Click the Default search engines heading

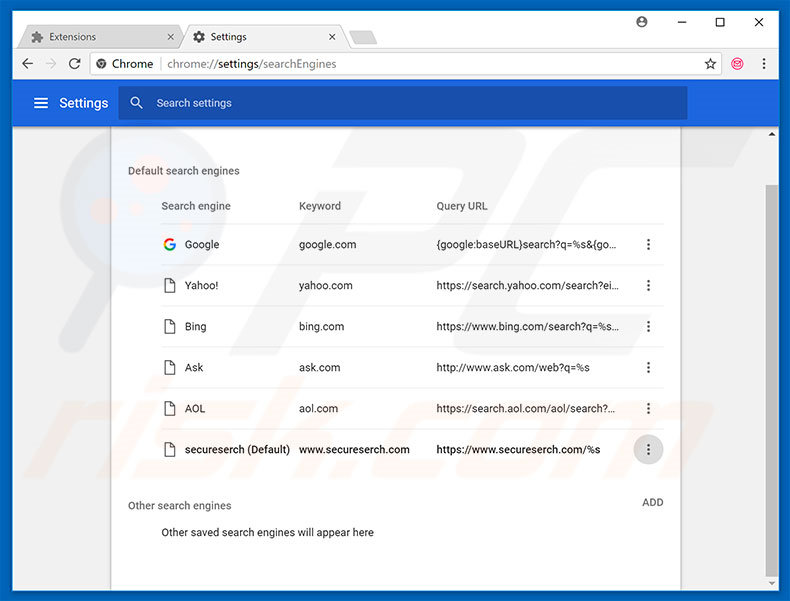point(183,171)
